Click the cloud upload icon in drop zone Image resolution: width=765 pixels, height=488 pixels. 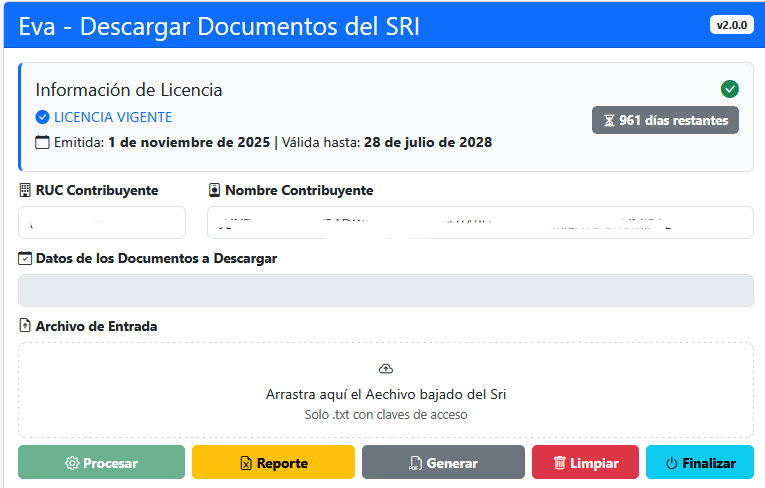coord(386,369)
